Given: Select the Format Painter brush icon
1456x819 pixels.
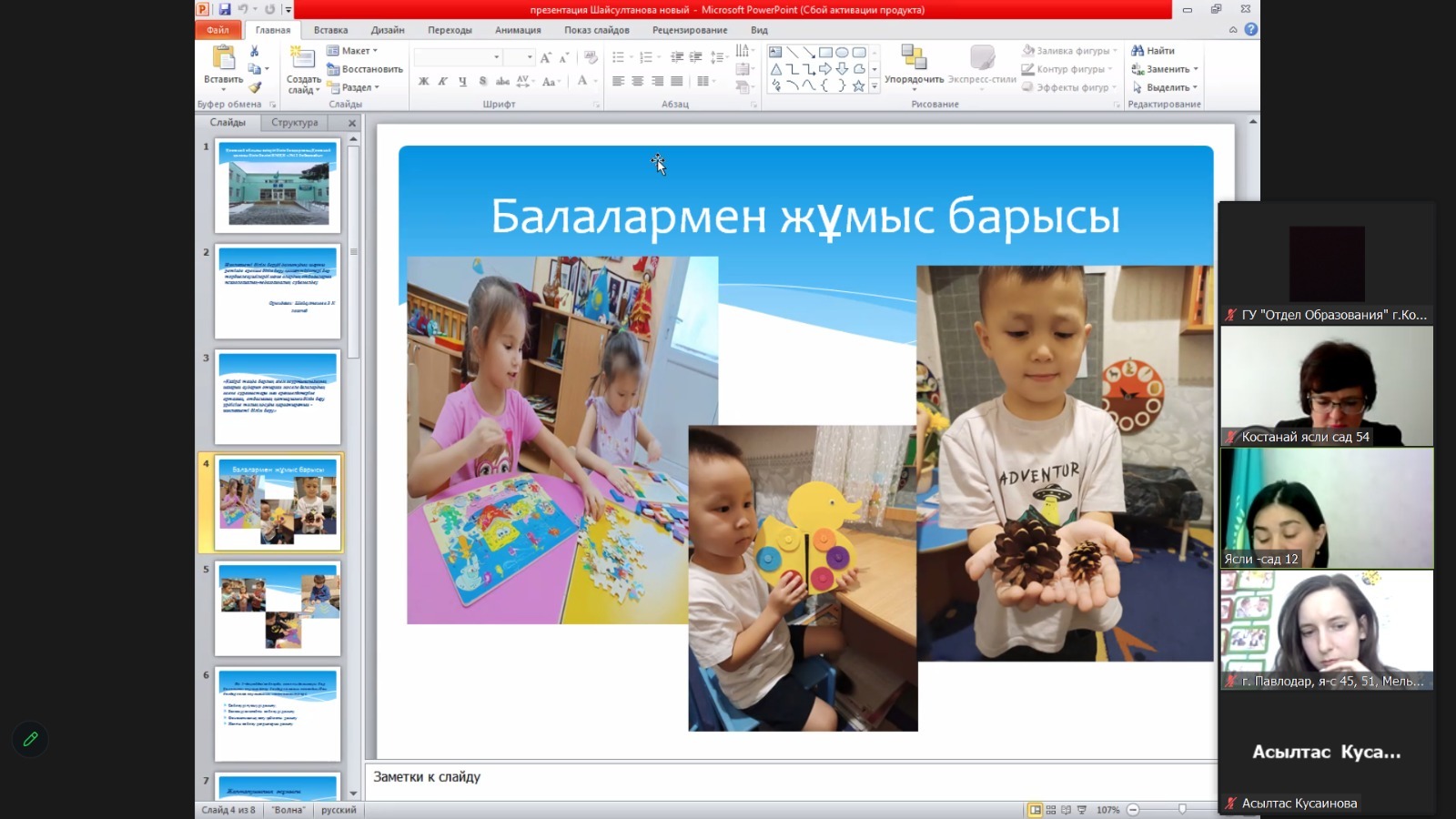Looking at the screenshot, I should click(x=255, y=87).
